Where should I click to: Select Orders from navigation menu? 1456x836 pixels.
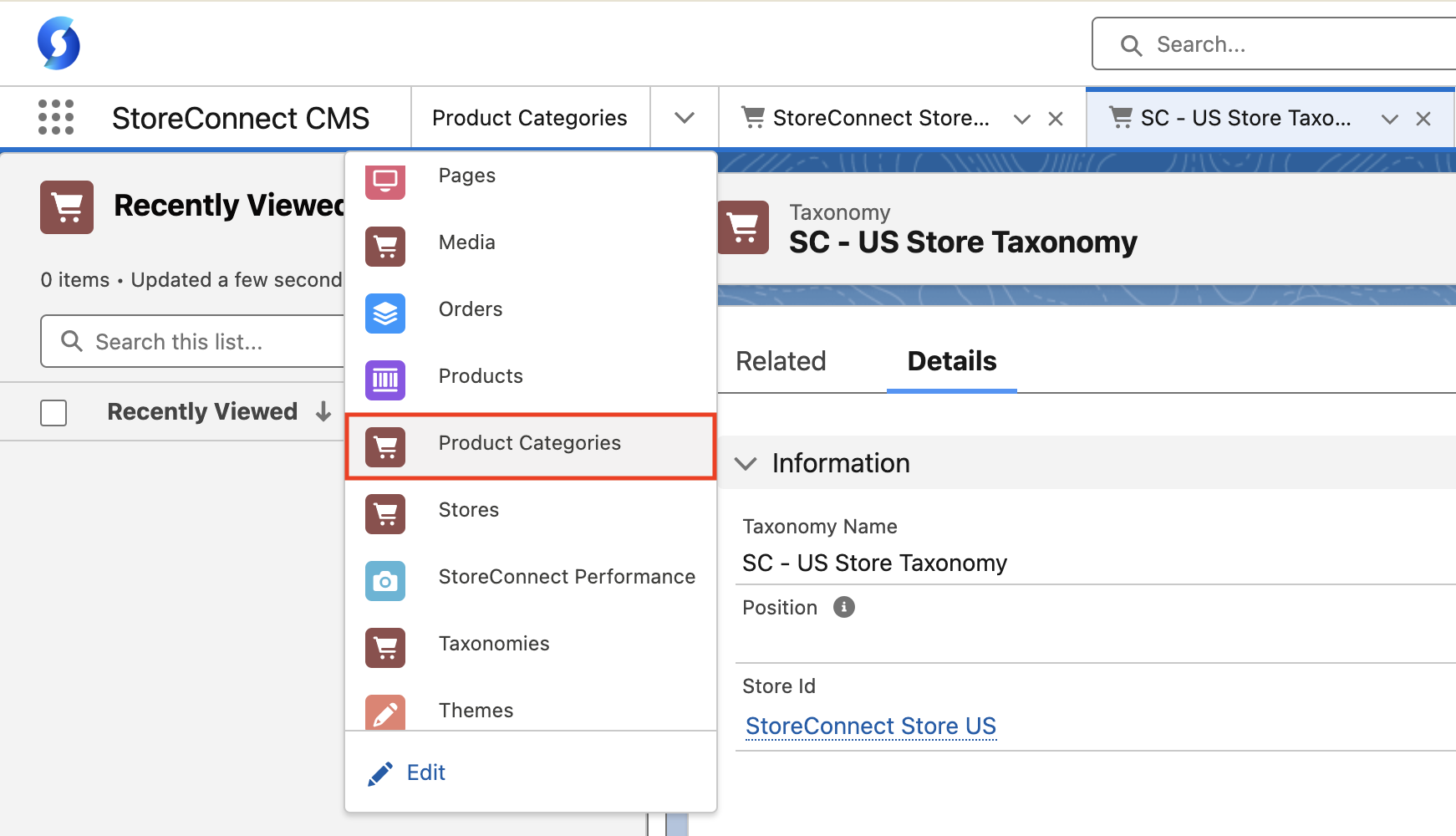click(531, 313)
